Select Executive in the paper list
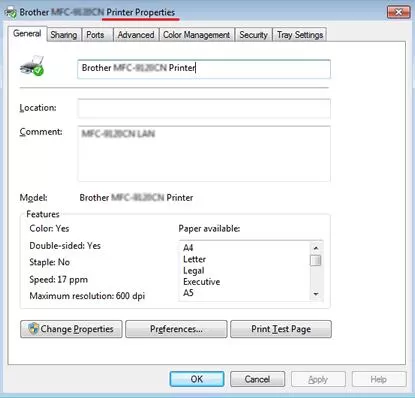The height and width of the screenshot is (398, 415). [202, 282]
